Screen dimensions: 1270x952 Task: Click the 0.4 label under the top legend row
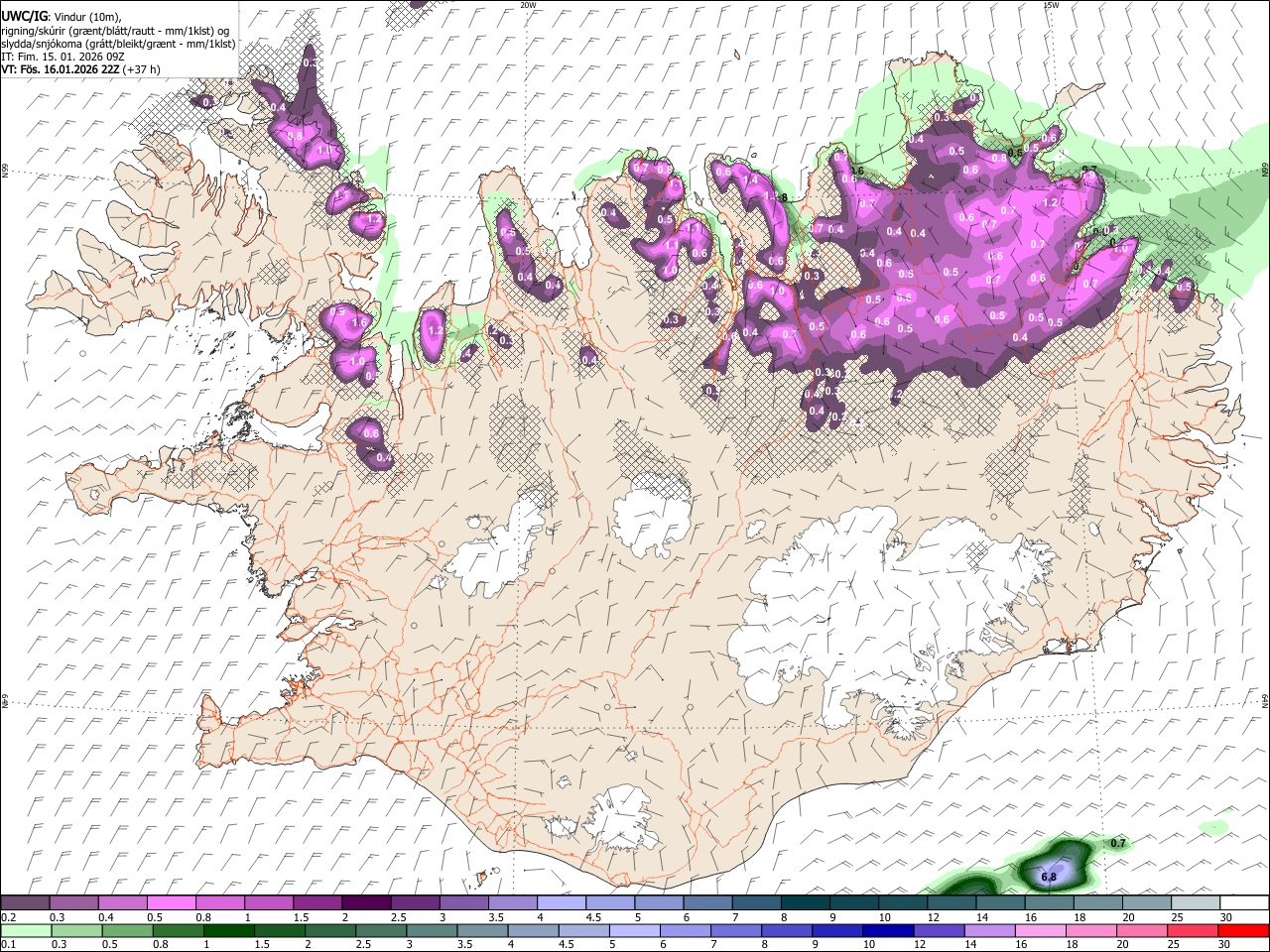point(106,917)
